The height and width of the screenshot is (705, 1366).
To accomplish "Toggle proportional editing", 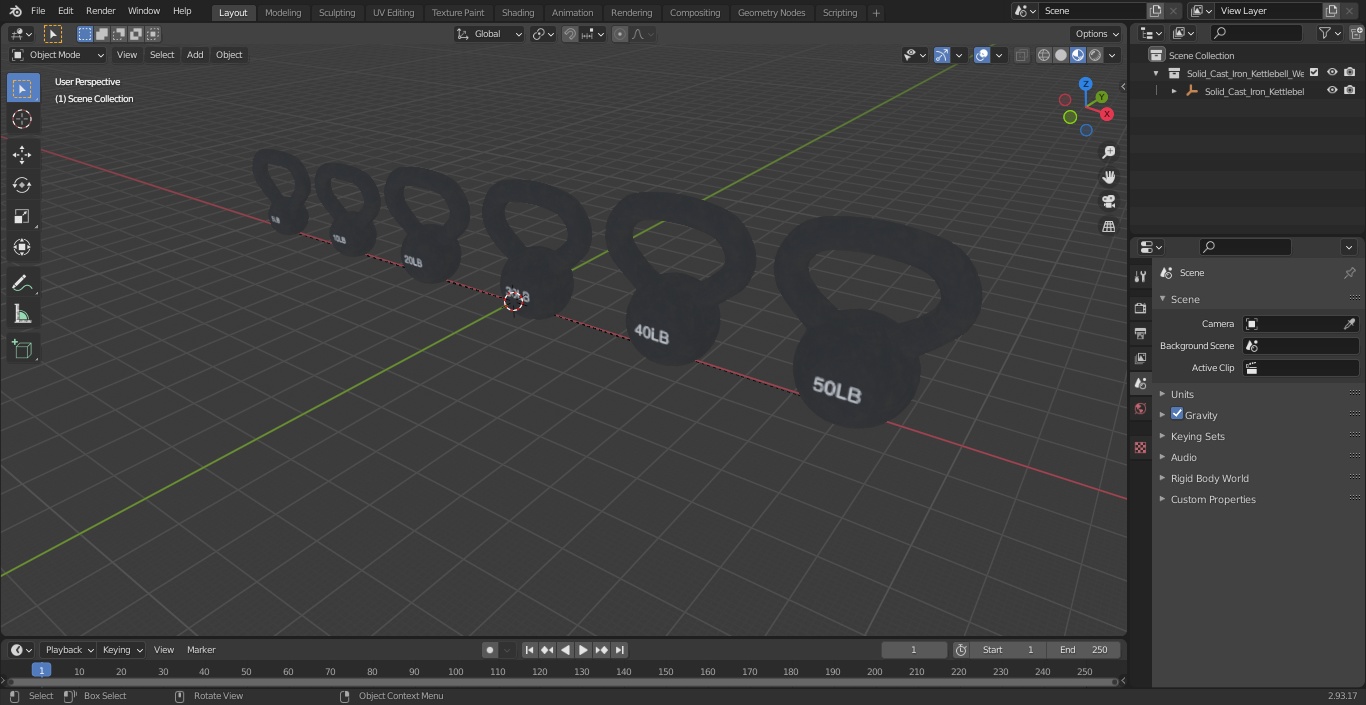I will [x=620, y=34].
